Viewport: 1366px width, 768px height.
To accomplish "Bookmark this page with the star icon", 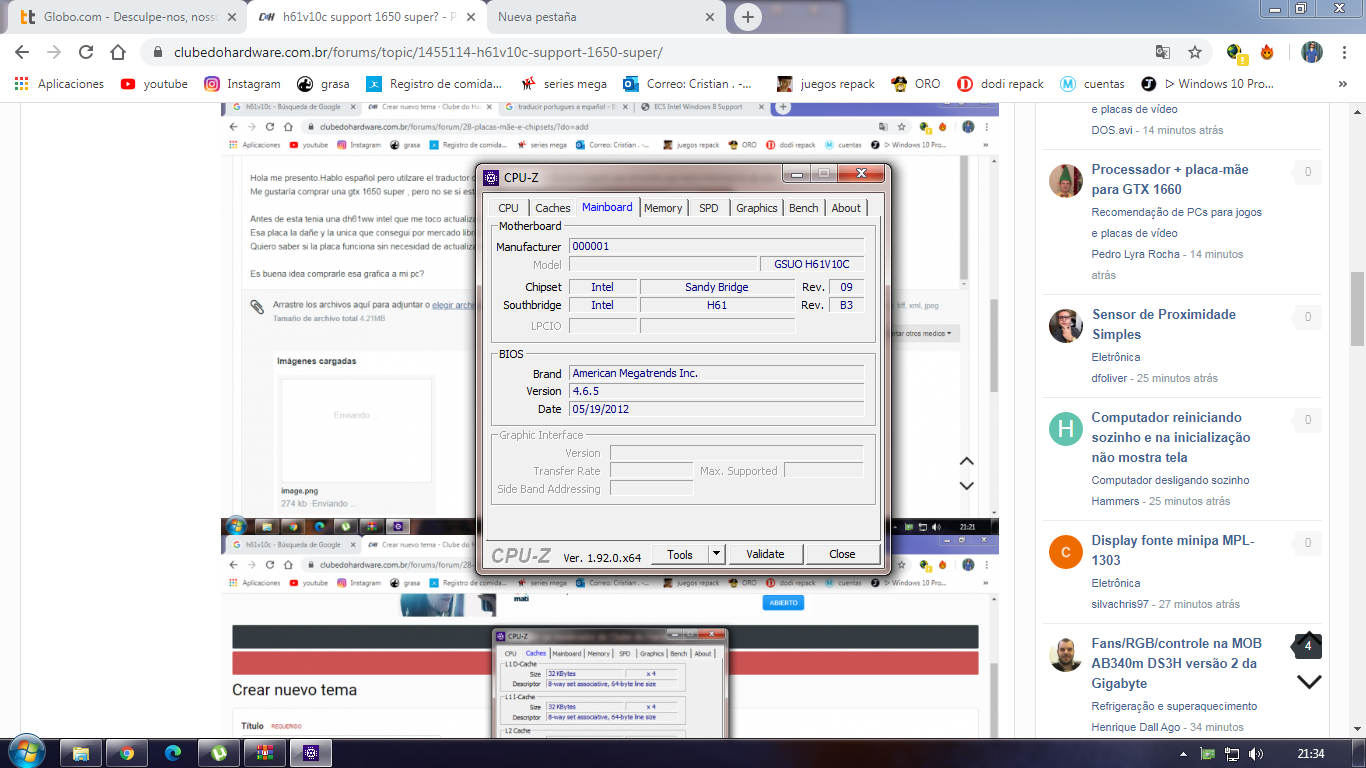I will (x=1195, y=52).
